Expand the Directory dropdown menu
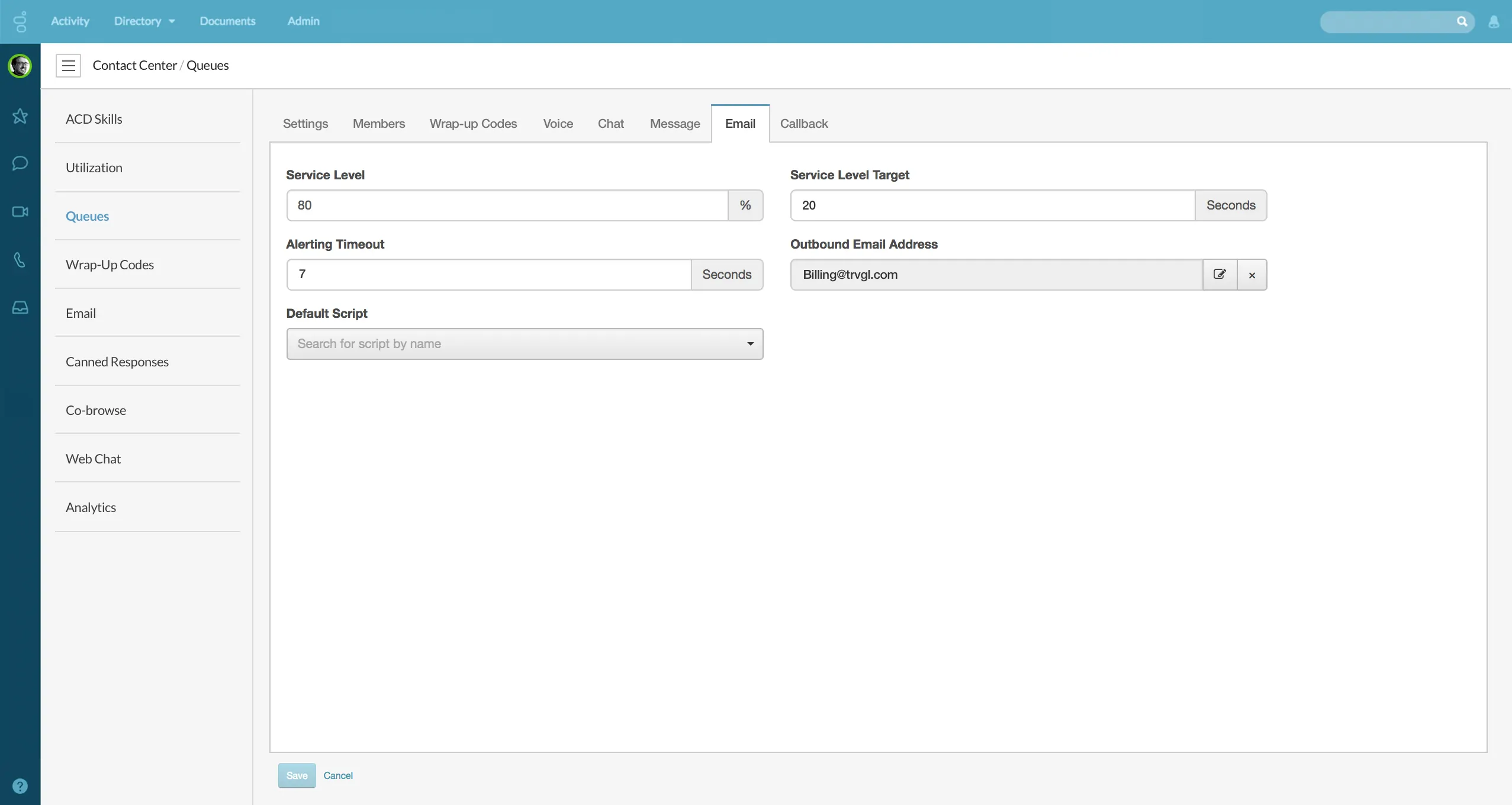This screenshot has height=805, width=1512. tap(144, 21)
